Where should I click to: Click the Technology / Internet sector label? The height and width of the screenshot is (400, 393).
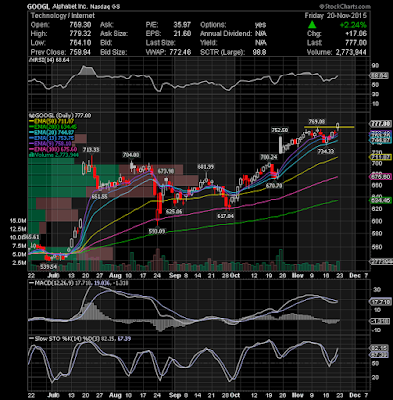63,16
